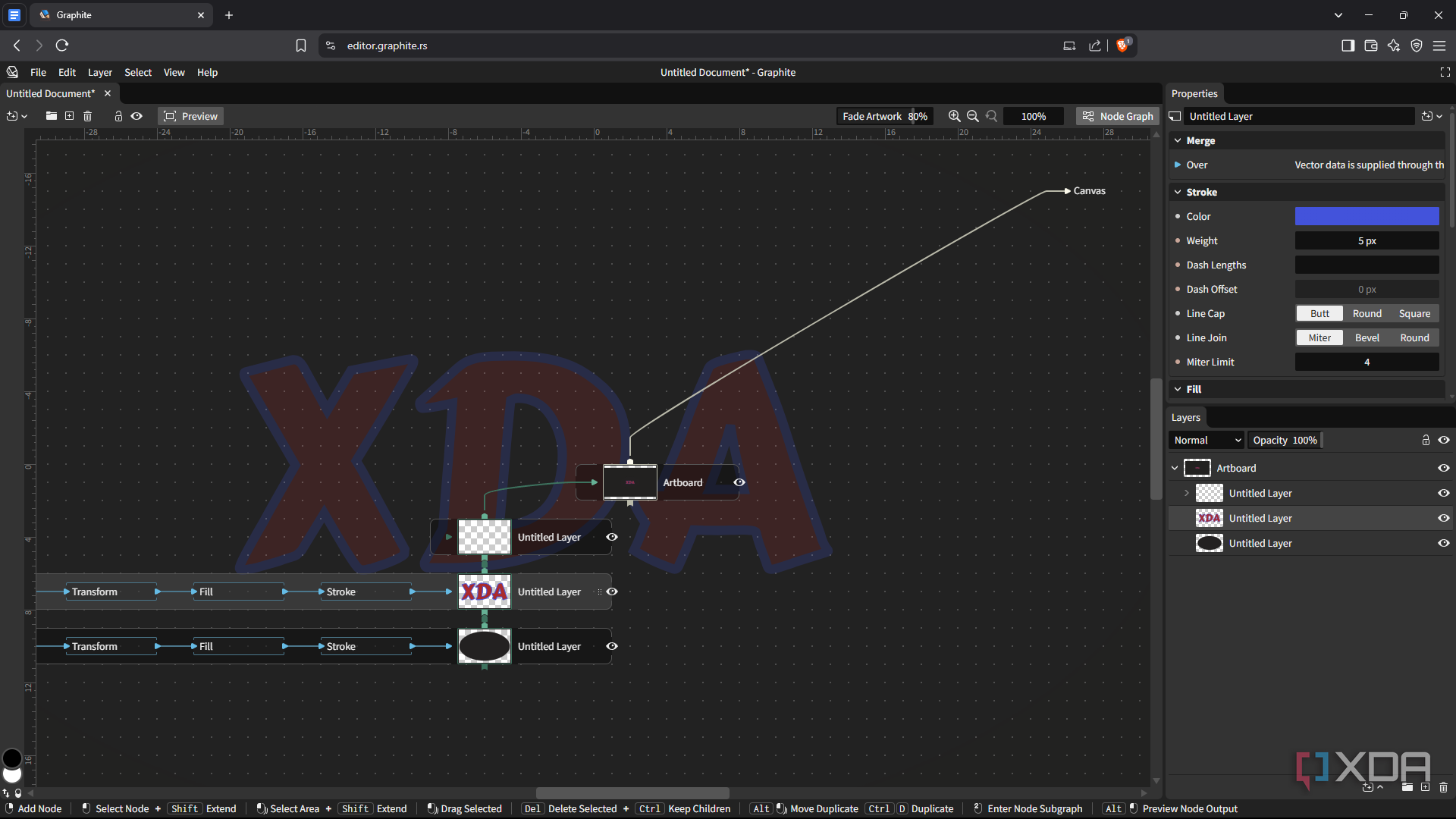The height and width of the screenshot is (819, 1456).
Task: Click the trash icon above the canvas
Action: pos(88,116)
